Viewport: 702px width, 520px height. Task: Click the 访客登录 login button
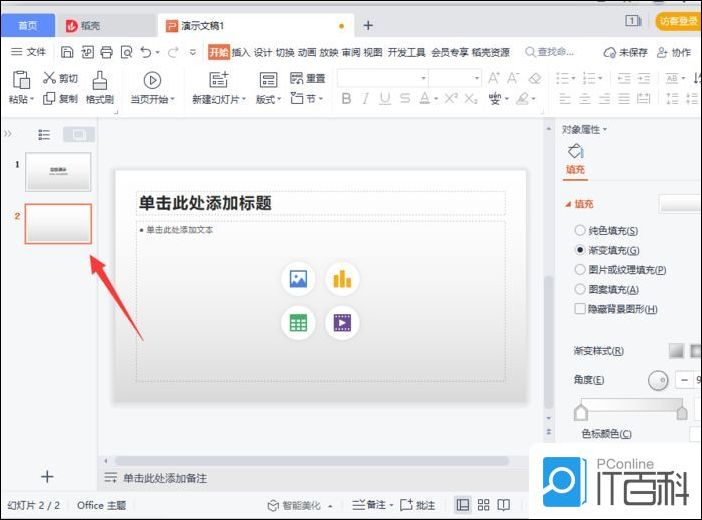(678, 21)
